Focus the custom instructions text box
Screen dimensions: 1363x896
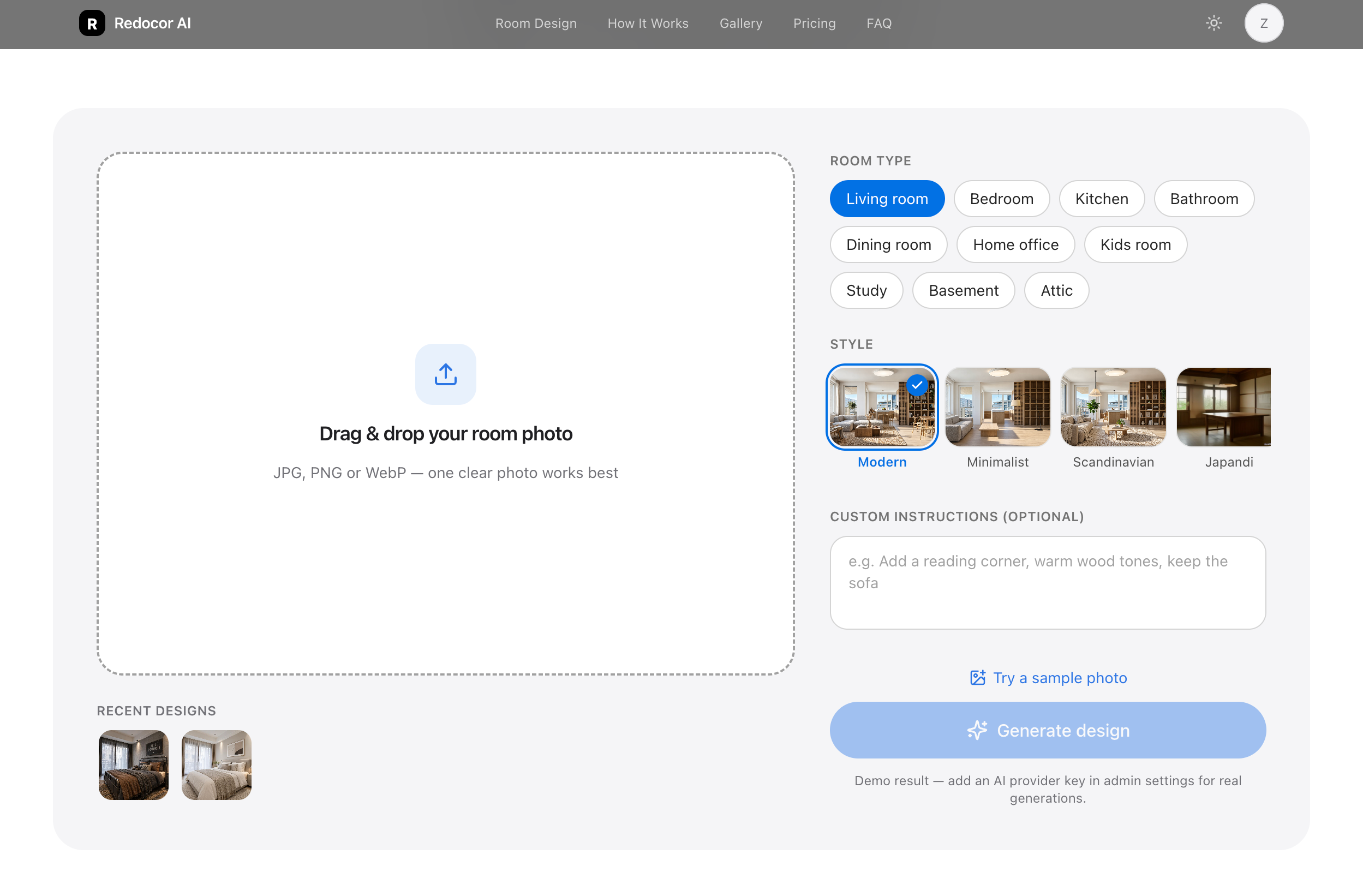[1048, 583]
